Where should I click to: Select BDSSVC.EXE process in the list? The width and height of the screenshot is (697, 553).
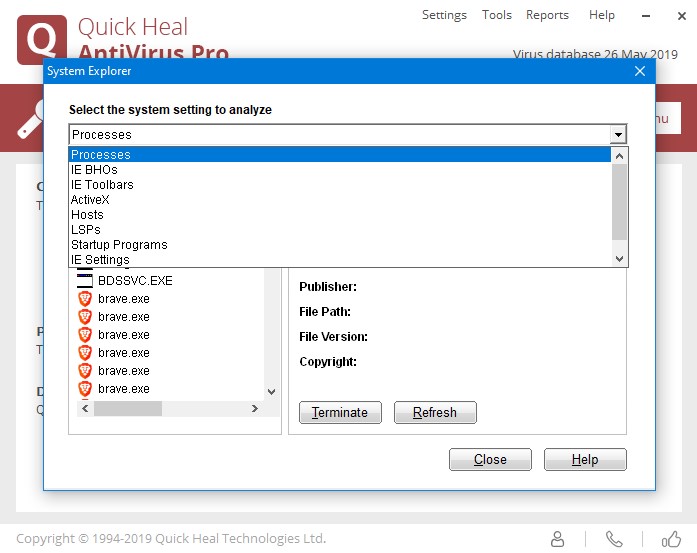coord(135,281)
